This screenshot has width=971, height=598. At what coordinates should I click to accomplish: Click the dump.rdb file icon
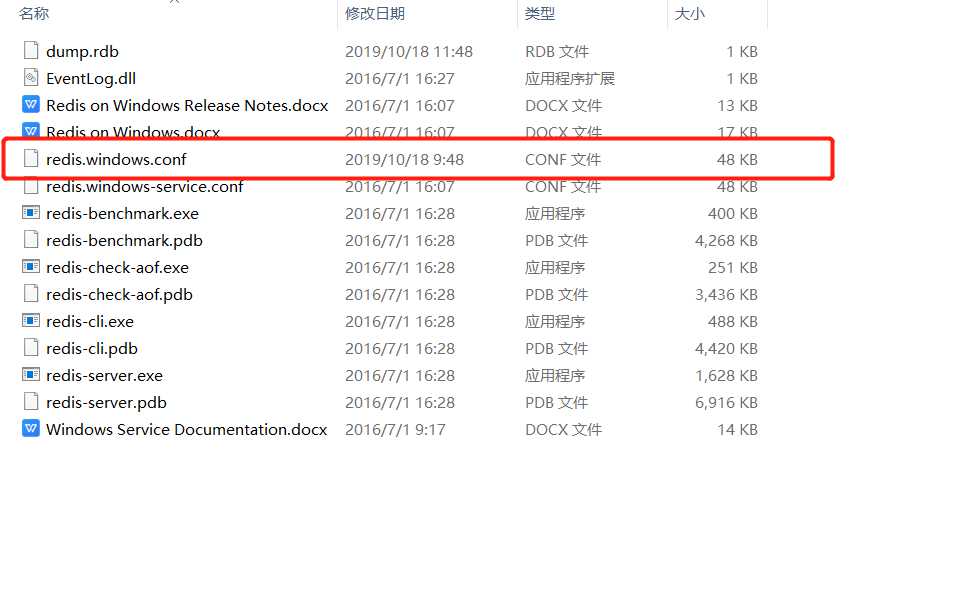30,51
